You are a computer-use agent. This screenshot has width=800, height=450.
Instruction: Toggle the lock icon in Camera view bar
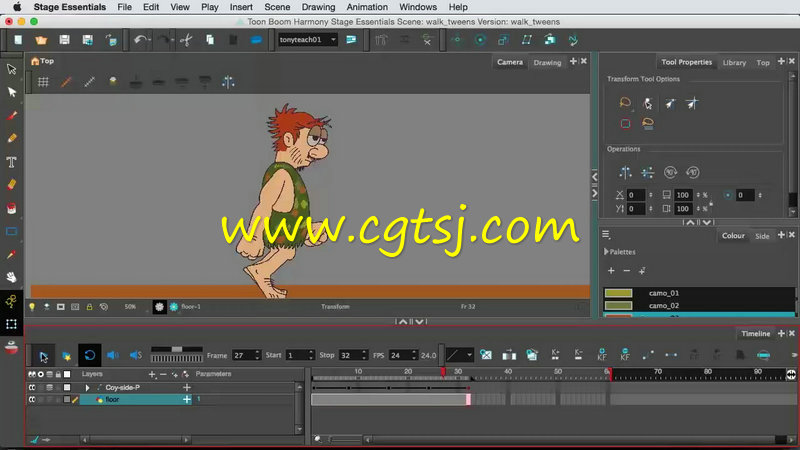pyautogui.click(x=89, y=307)
